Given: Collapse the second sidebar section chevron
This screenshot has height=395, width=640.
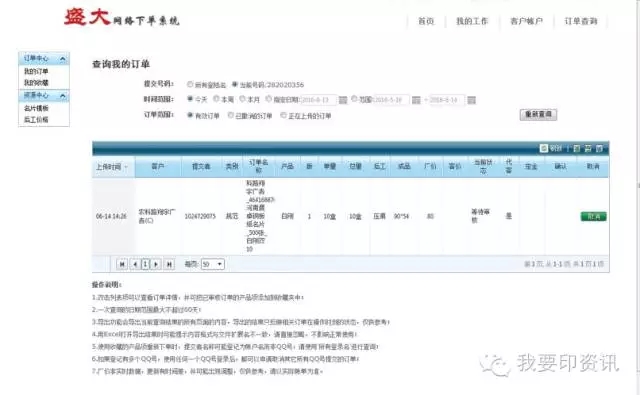Looking at the screenshot, I should [62, 96].
